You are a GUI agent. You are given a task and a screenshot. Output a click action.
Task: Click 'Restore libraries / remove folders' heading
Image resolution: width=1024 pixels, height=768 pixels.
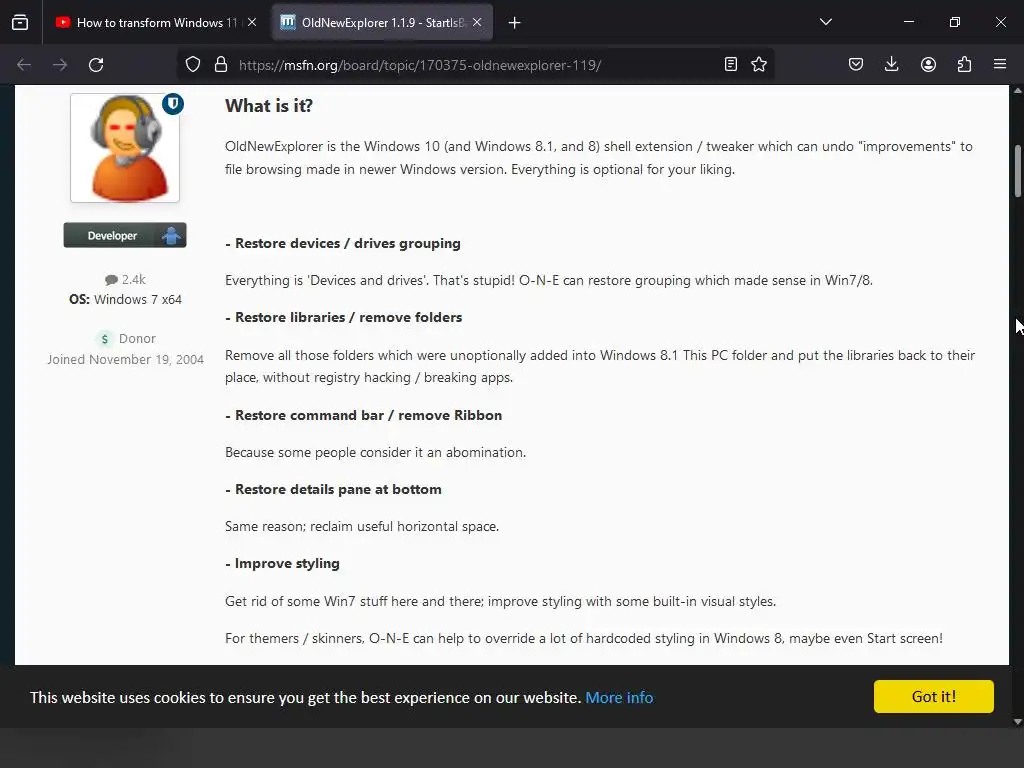[x=344, y=317]
